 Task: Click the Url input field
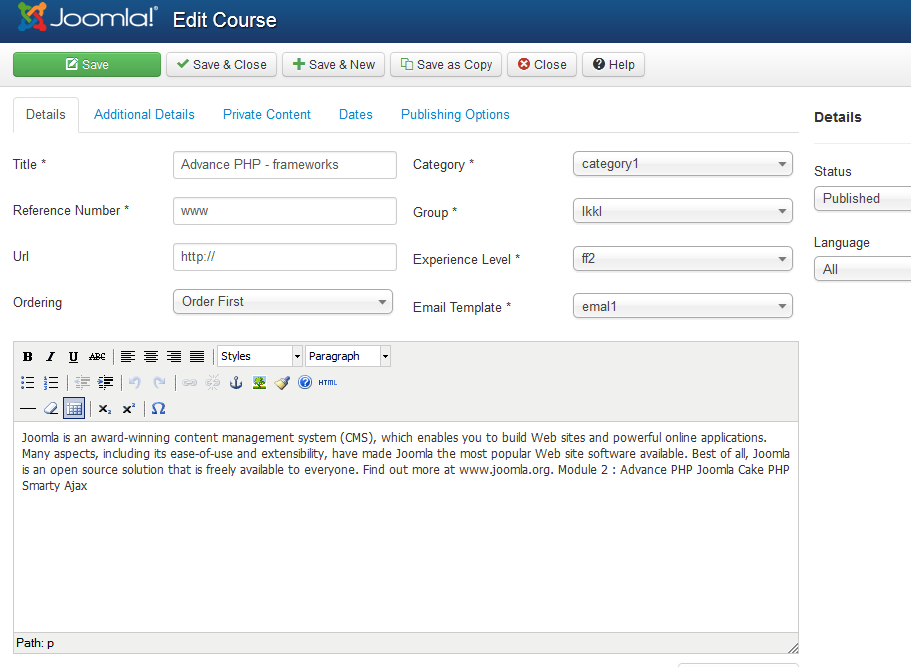(284, 257)
